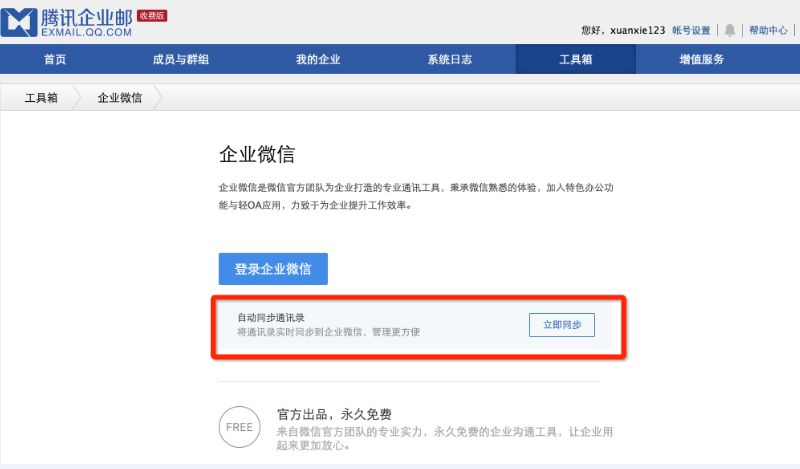Click the circular FREE badge icon
800x469 pixels.
(239, 427)
